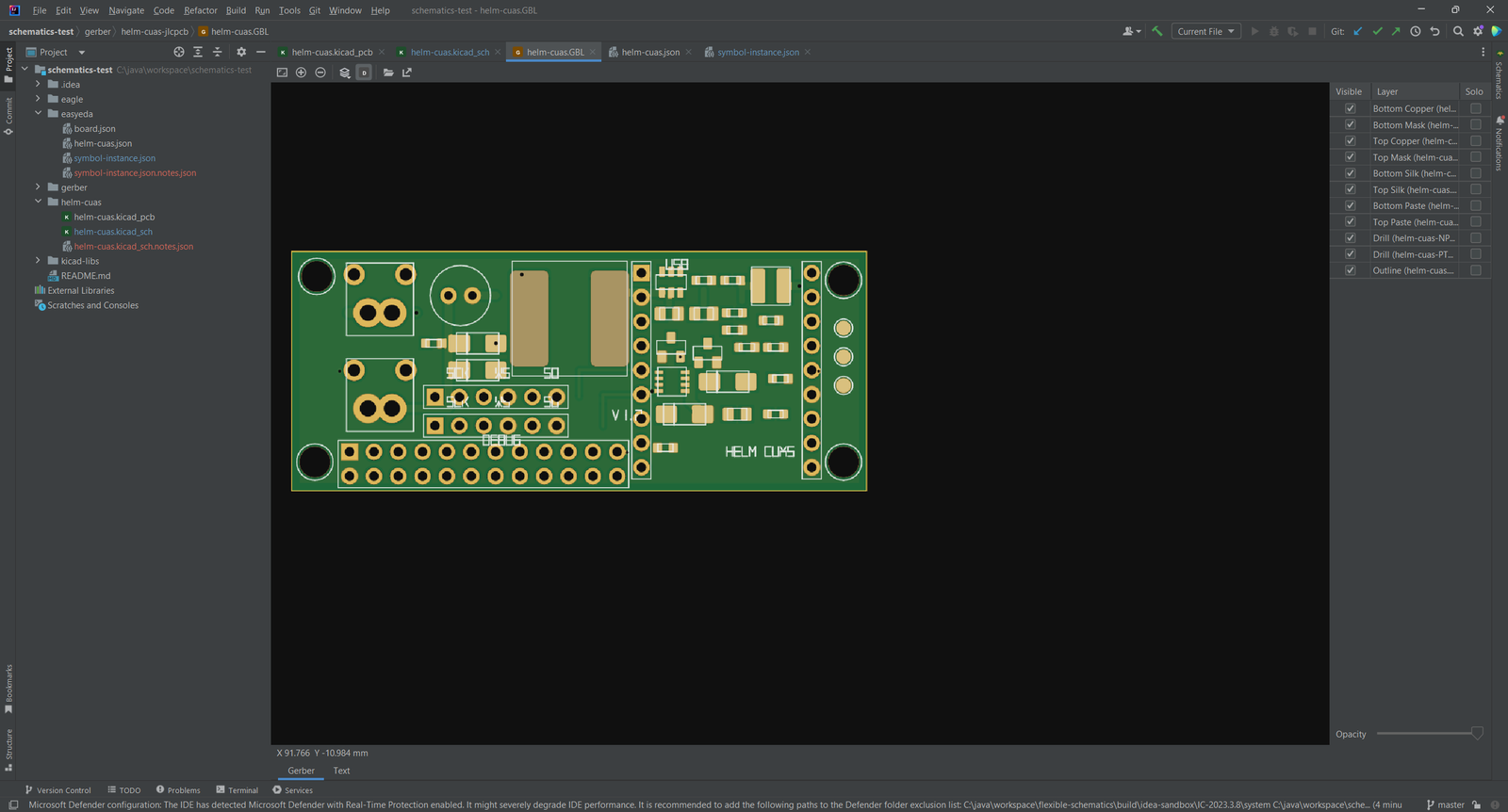The width and height of the screenshot is (1508, 812).
Task: Click master branch widget in status bar
Action: pyautogui.click(x=1446, y=804)
